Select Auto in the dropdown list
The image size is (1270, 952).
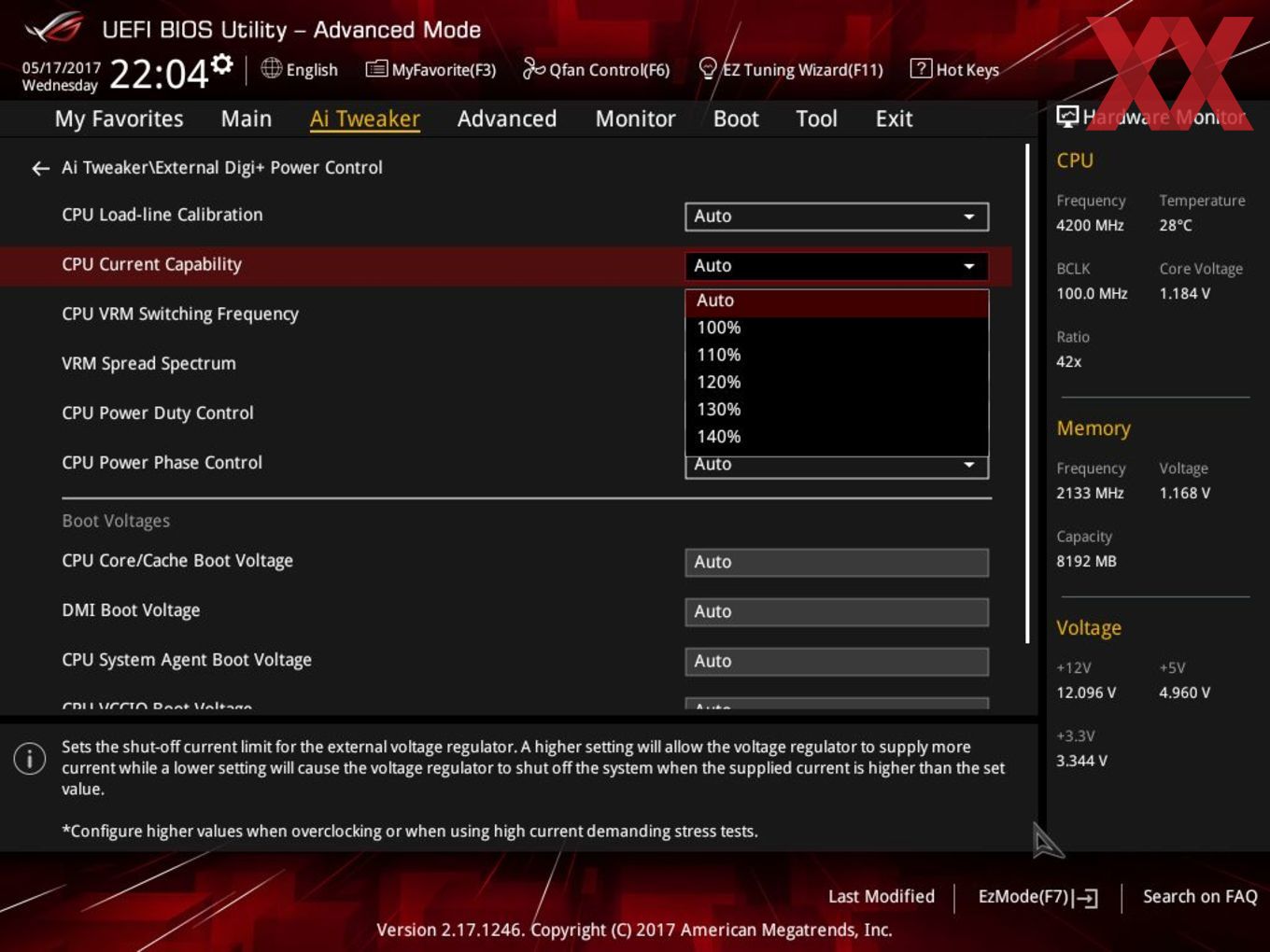point(837,301)
